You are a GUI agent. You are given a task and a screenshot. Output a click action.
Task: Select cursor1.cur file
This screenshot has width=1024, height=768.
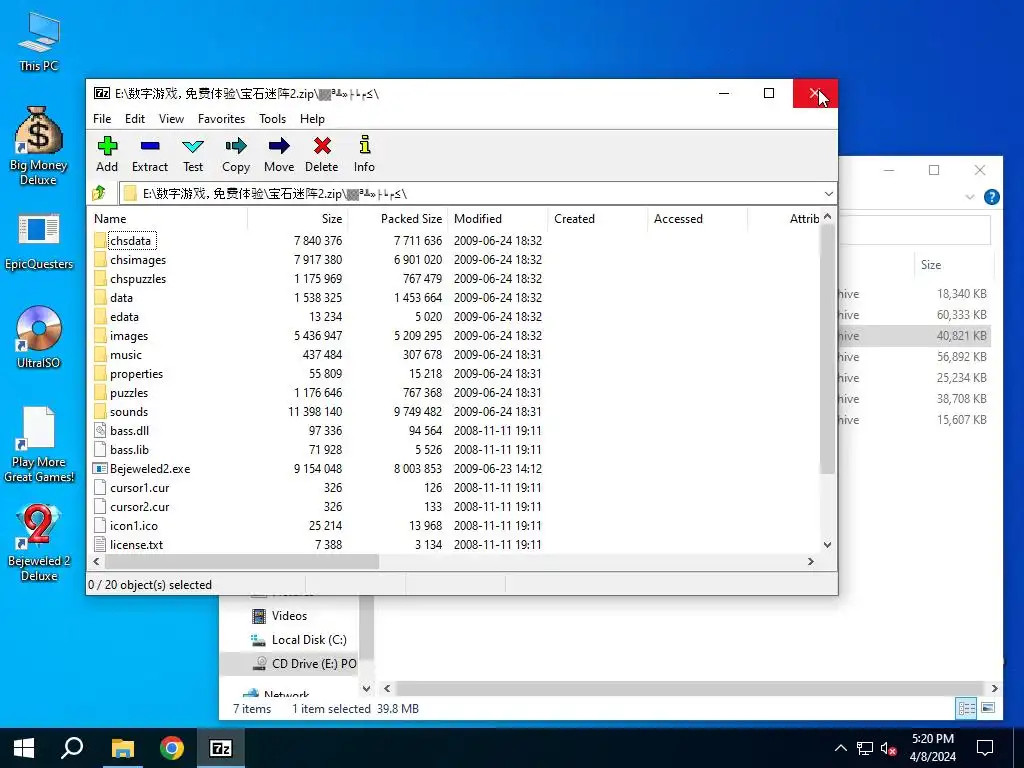tap(140, 487)
